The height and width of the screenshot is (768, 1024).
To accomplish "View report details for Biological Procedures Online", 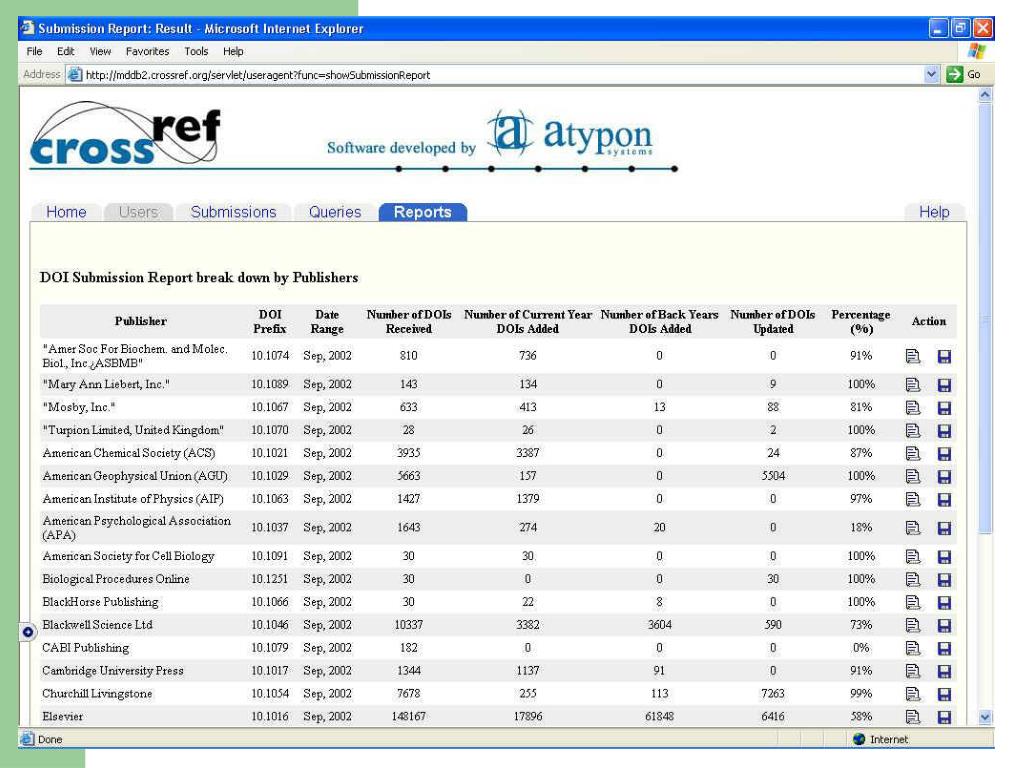I will pos(912,579).
